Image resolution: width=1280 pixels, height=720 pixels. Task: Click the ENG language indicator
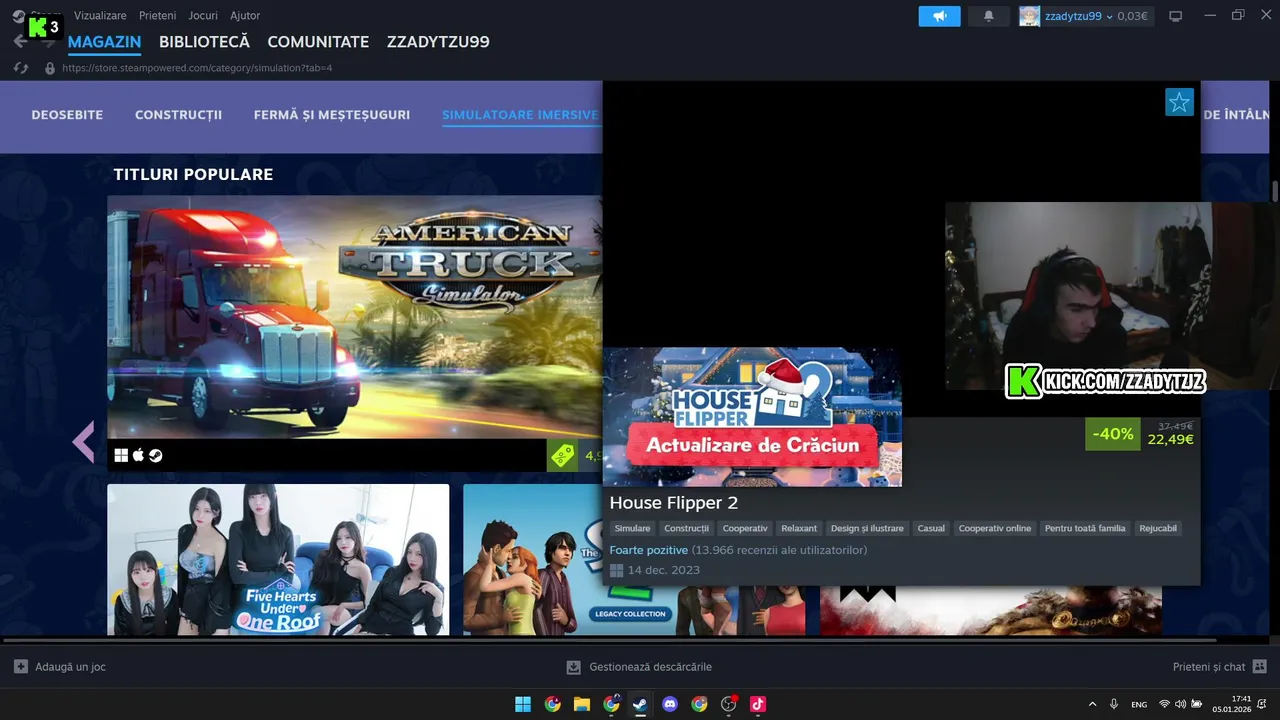tap(1139, 704)
